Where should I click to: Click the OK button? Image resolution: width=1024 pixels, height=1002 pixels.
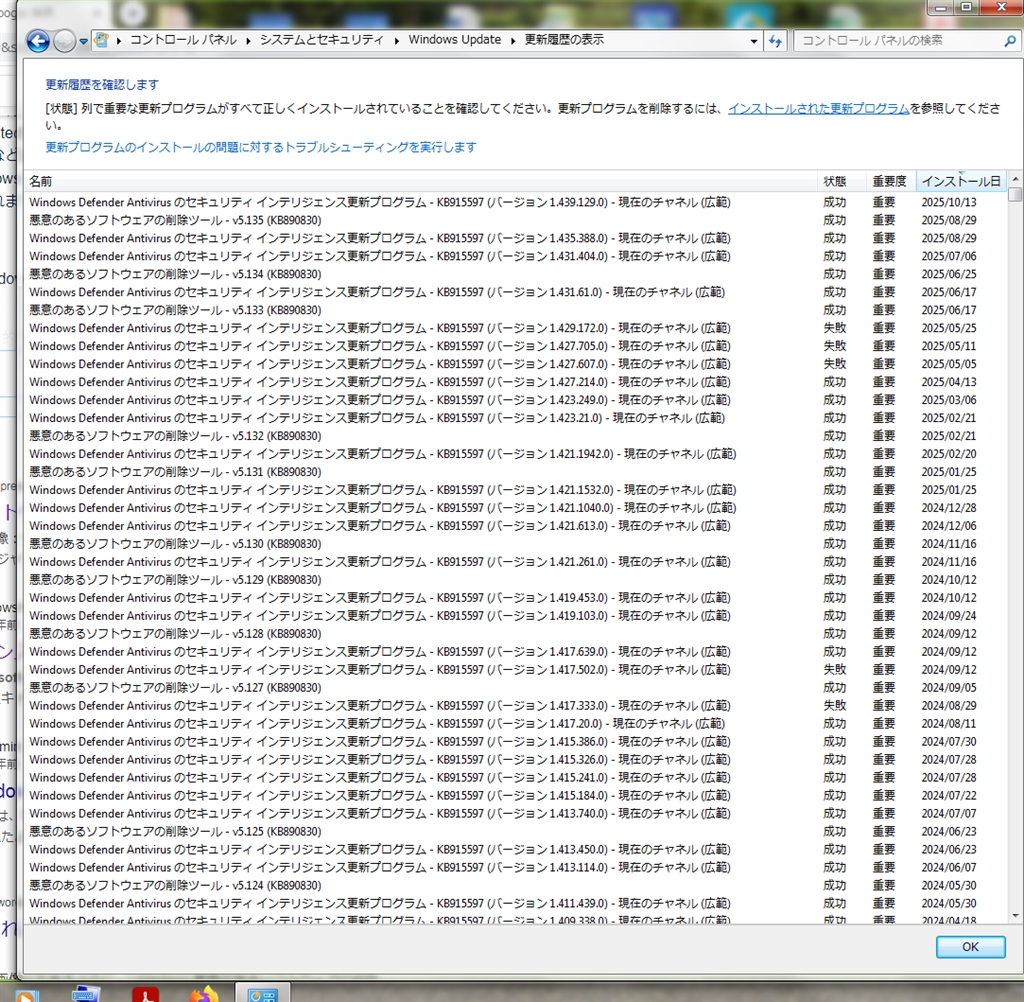click(970, 946)
